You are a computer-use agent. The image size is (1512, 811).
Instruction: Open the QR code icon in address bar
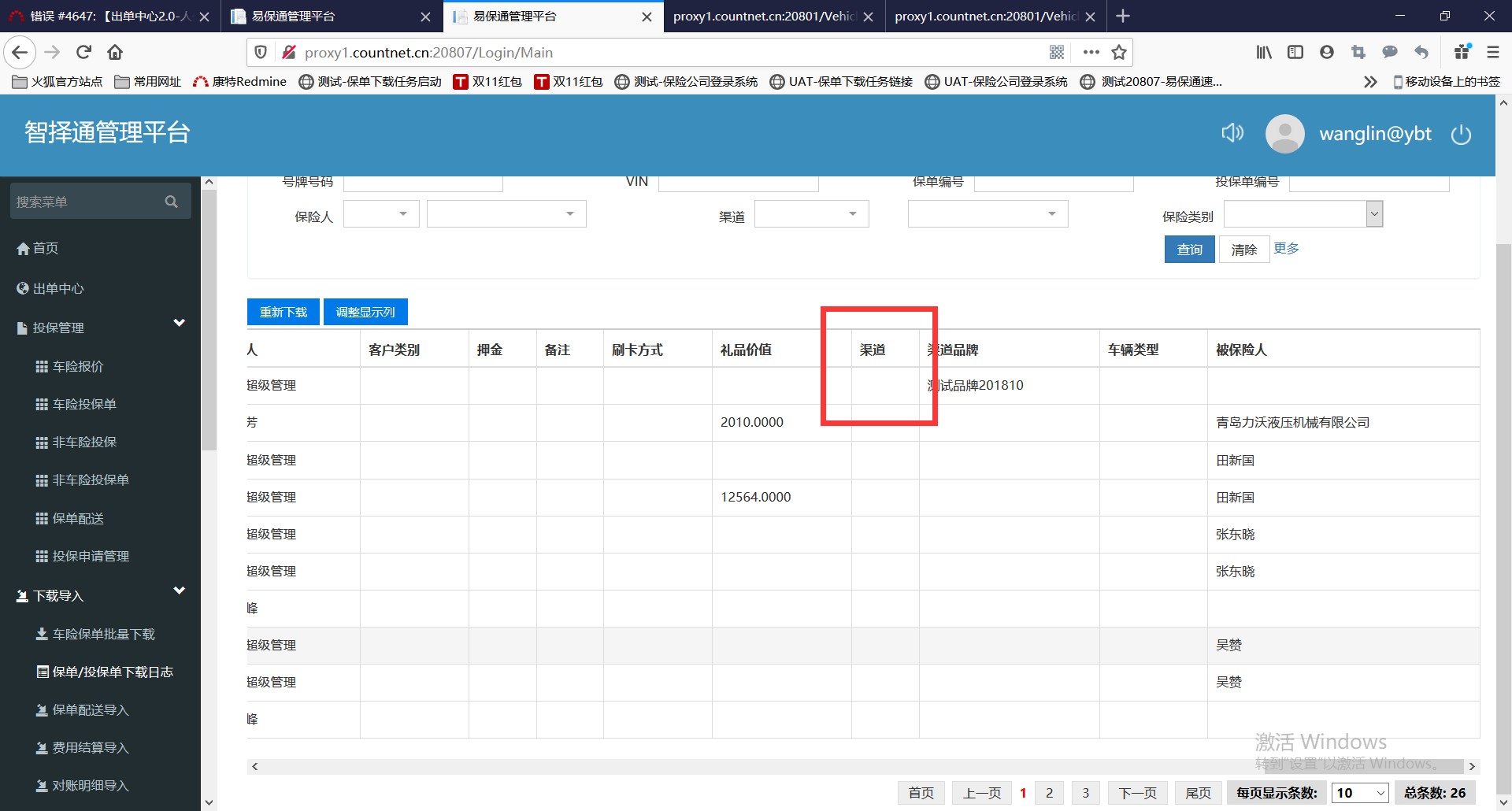pos(1057,52)
